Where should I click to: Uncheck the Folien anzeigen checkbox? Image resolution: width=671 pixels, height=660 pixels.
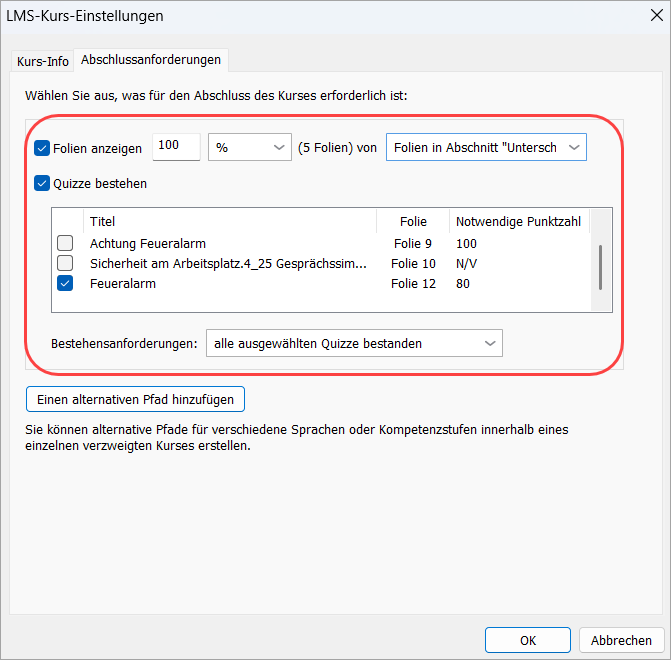tap(42, 148)
